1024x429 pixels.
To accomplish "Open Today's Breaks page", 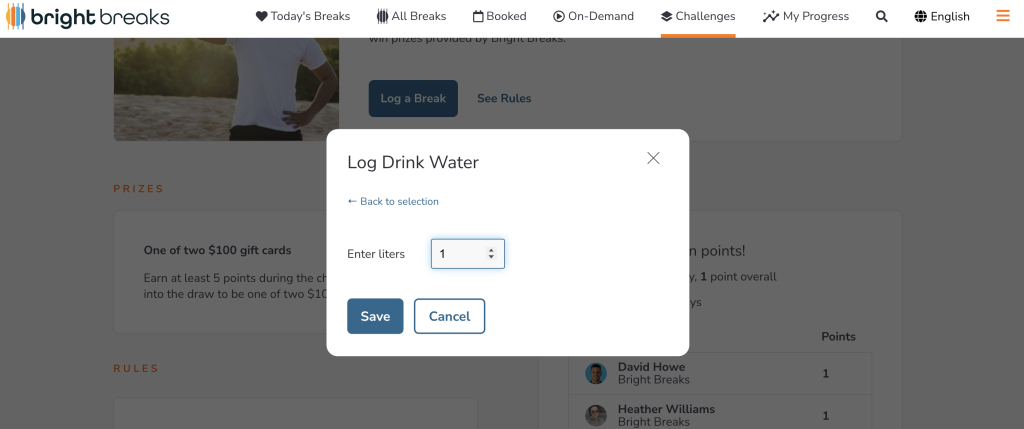I will pyautogui.click(x=304, y=16).
